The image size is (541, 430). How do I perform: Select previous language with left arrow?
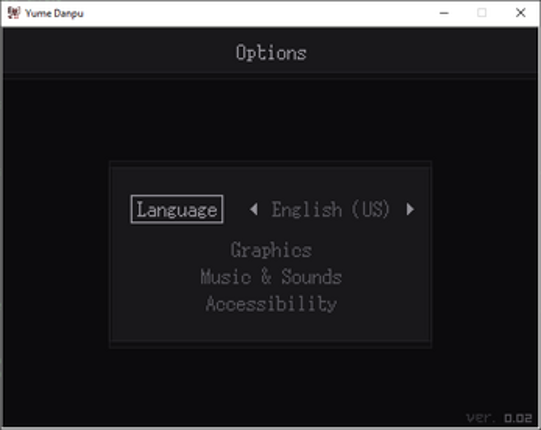(x=254, y=209)
